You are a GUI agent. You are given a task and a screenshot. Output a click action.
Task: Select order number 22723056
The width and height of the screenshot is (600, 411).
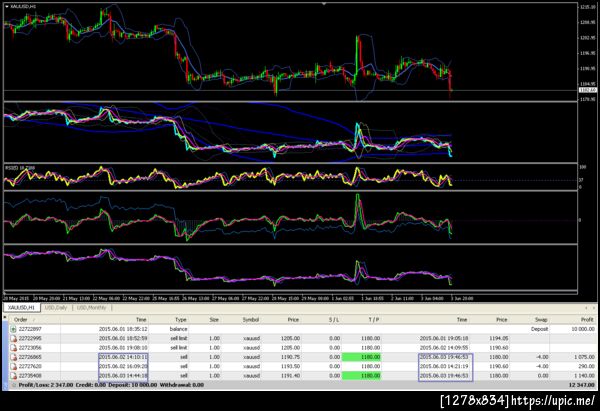click(30, 348)
